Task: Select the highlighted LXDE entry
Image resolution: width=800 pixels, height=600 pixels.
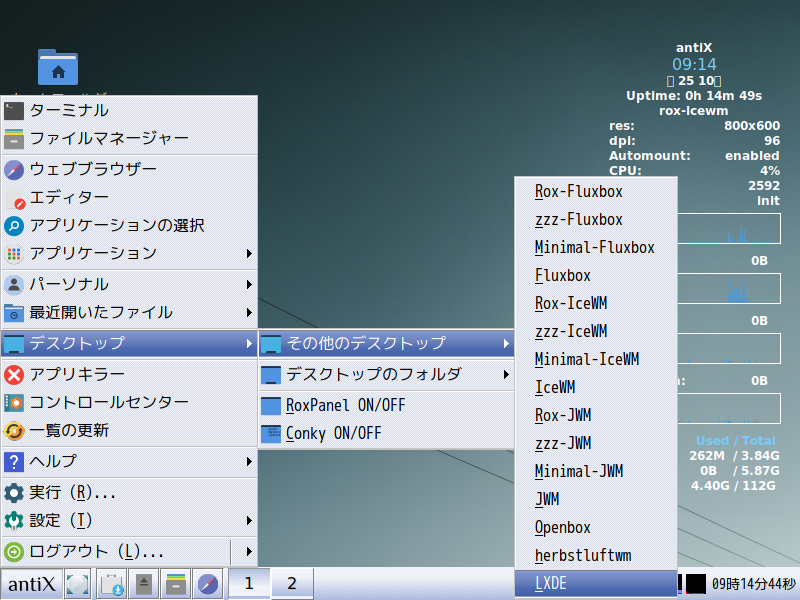Action: (596, 584)
